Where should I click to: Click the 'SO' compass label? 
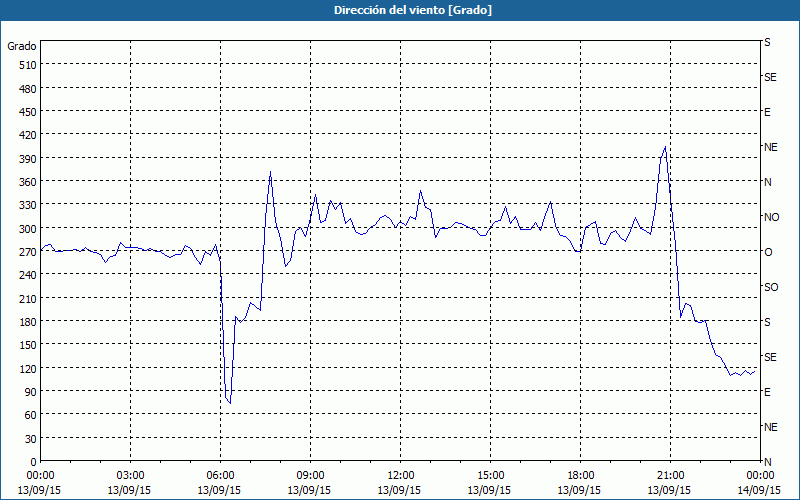771,287
